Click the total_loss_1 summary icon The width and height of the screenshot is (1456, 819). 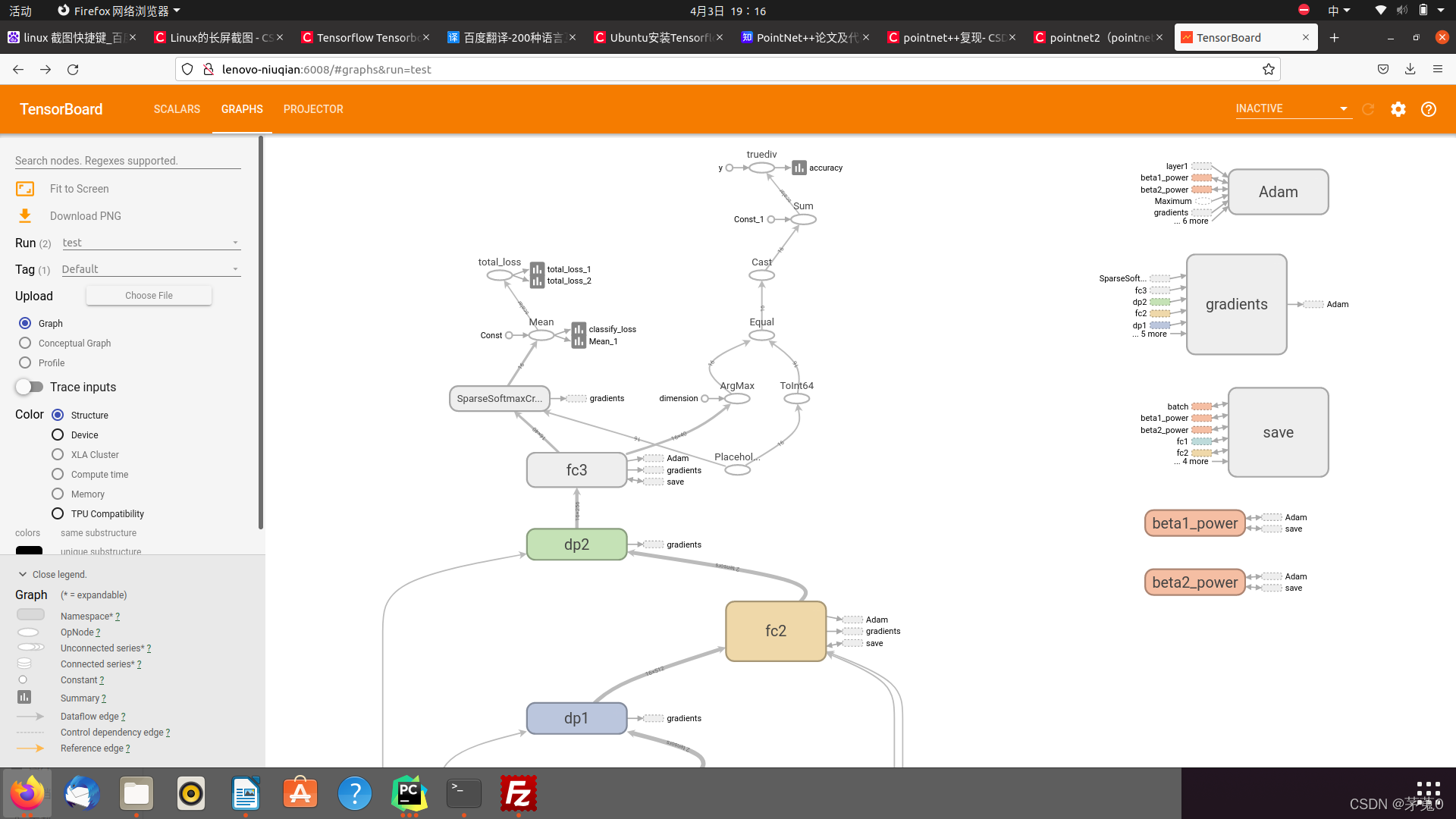point(537,269)
